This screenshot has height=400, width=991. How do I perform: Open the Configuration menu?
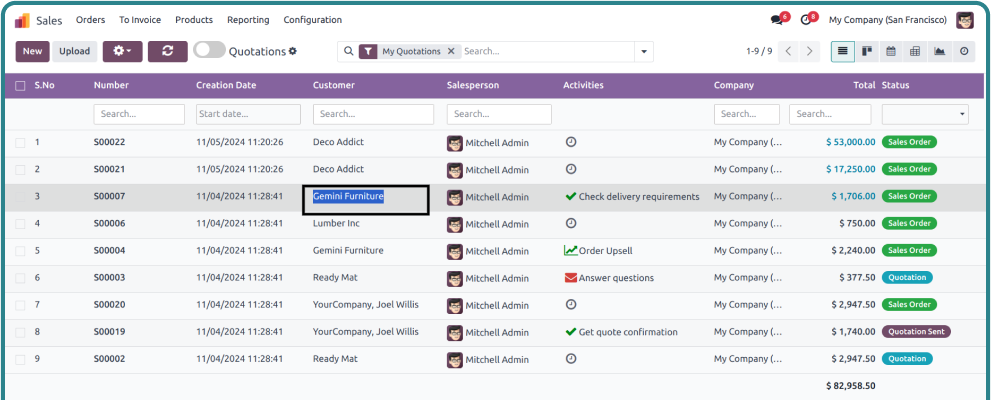(x=312, y=20)
